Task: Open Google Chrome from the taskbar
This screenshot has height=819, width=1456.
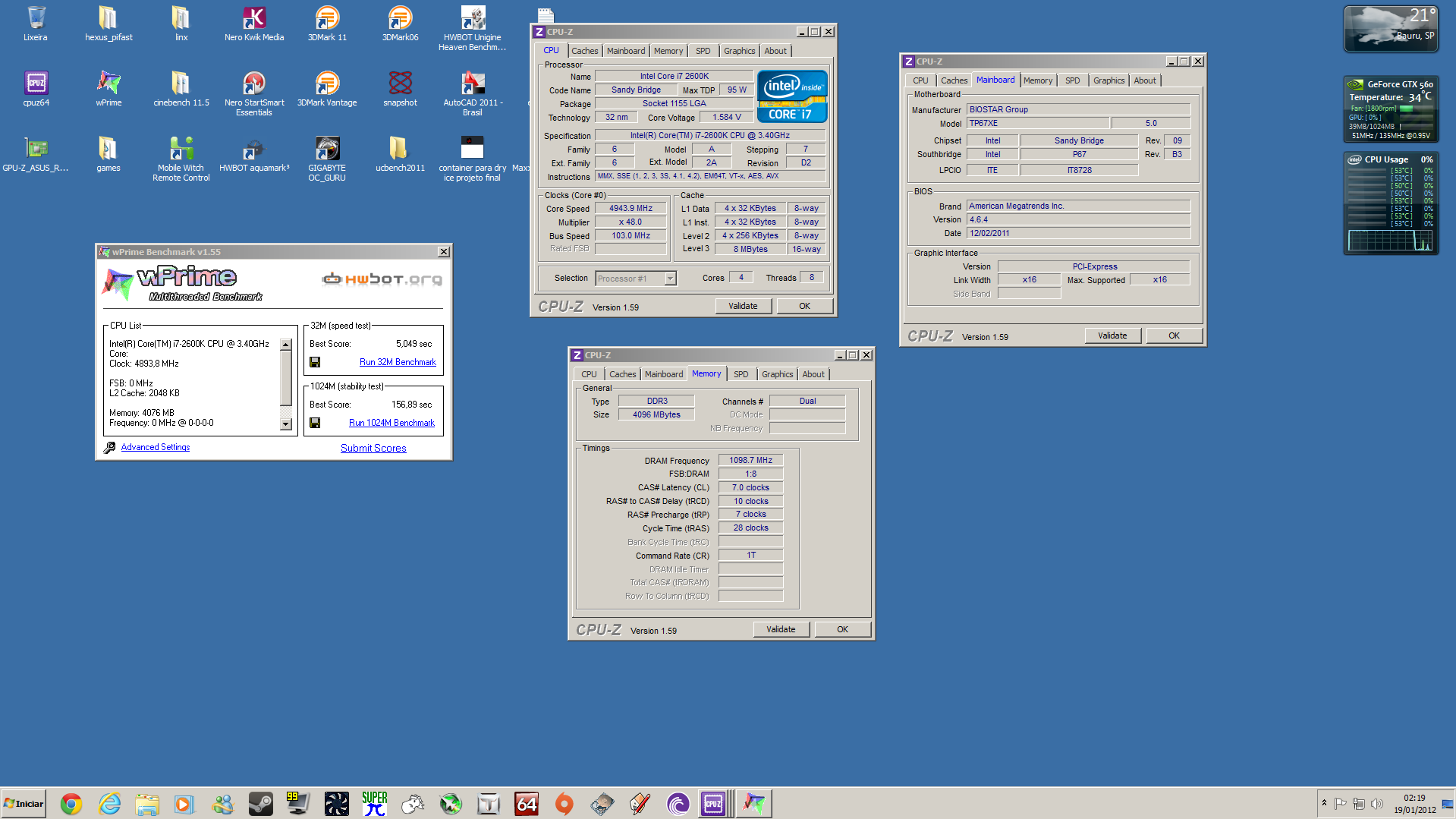Action: (x=71, y=803)
